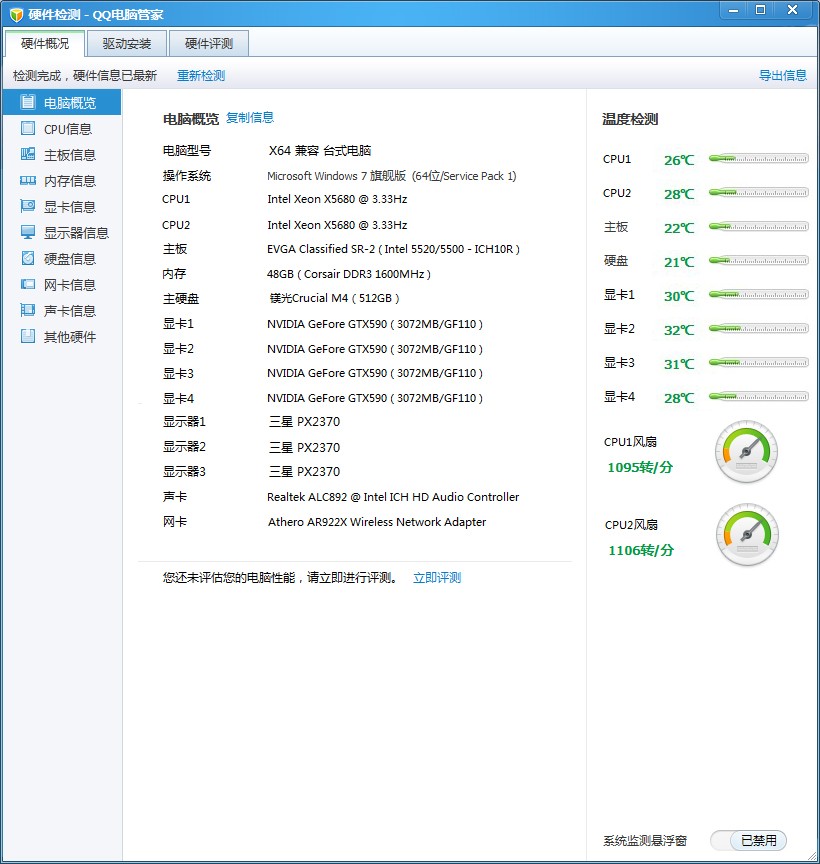Click the 电脑概览 sidebar icon
The height and width of the screenshot is (864, 820).
coord(28,102)
